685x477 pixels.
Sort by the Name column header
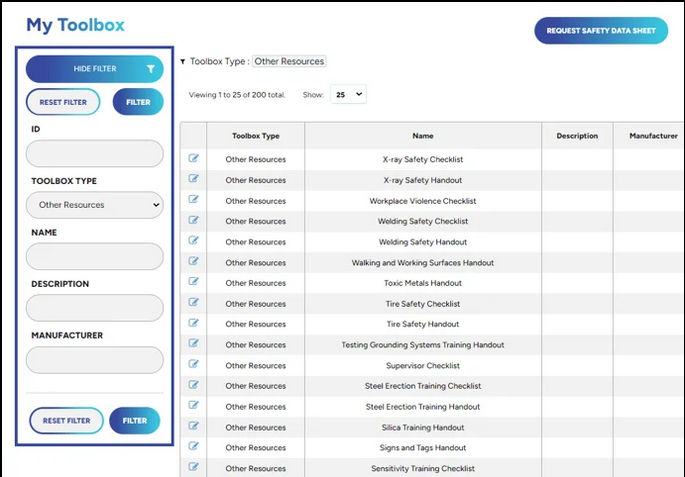(x=423, y=136)
